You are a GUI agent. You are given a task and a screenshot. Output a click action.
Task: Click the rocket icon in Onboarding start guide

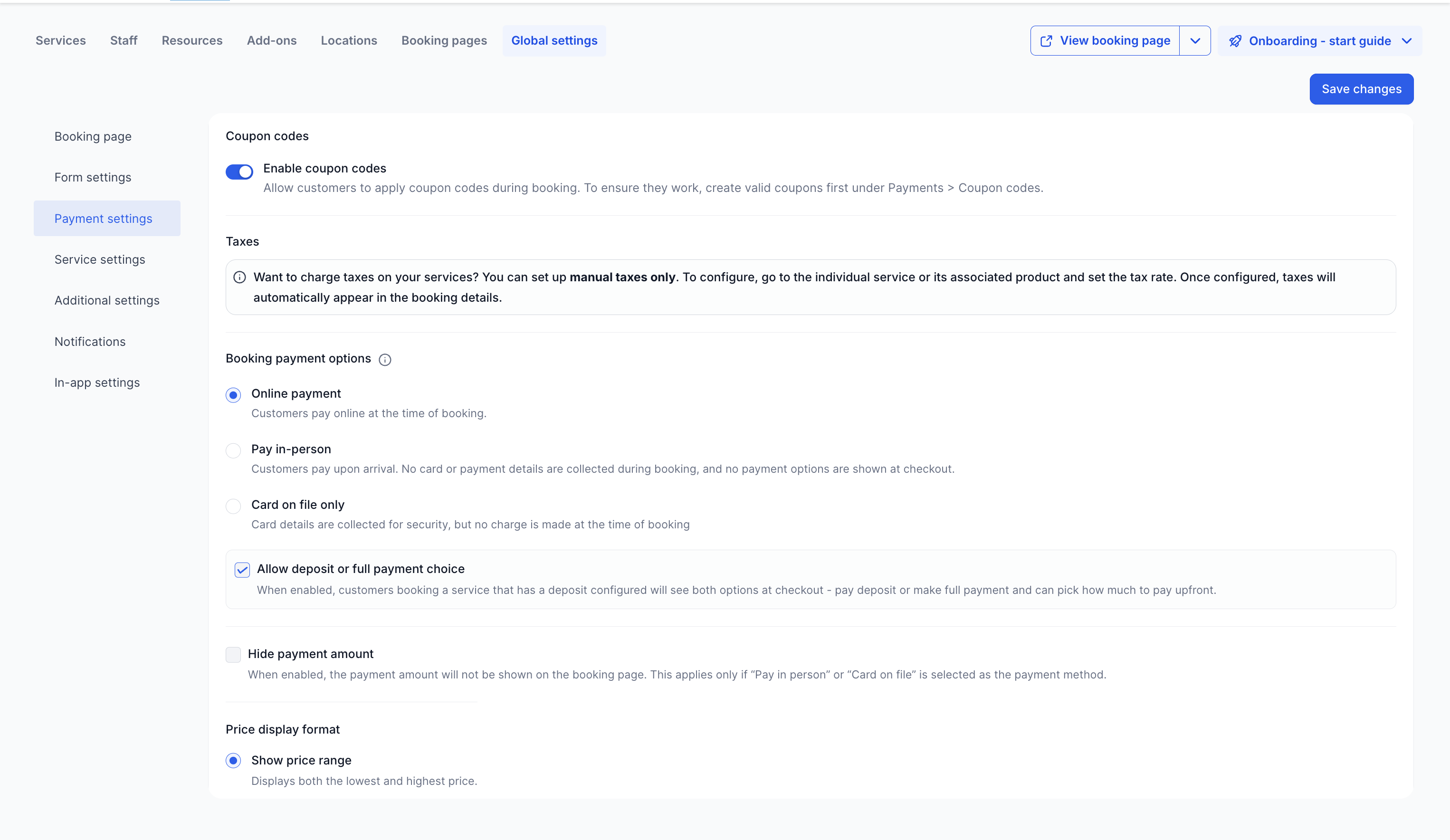point(1235,41)
